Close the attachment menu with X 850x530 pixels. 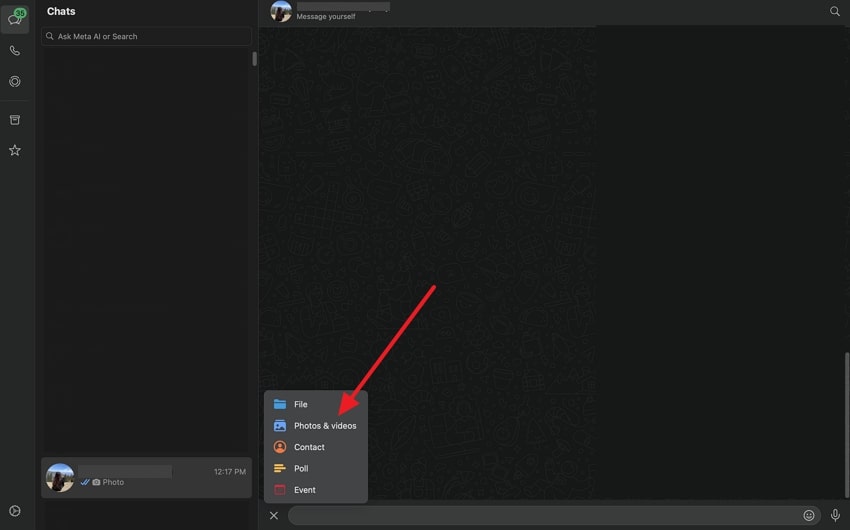click(x=274, y=516)
